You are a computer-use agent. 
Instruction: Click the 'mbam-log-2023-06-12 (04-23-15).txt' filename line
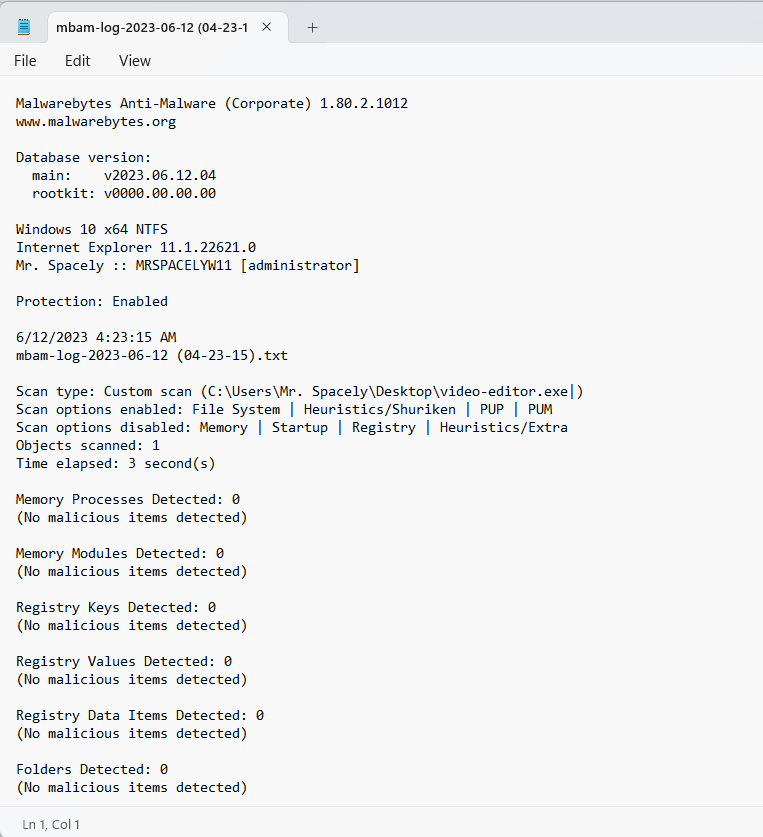[152, 356]
